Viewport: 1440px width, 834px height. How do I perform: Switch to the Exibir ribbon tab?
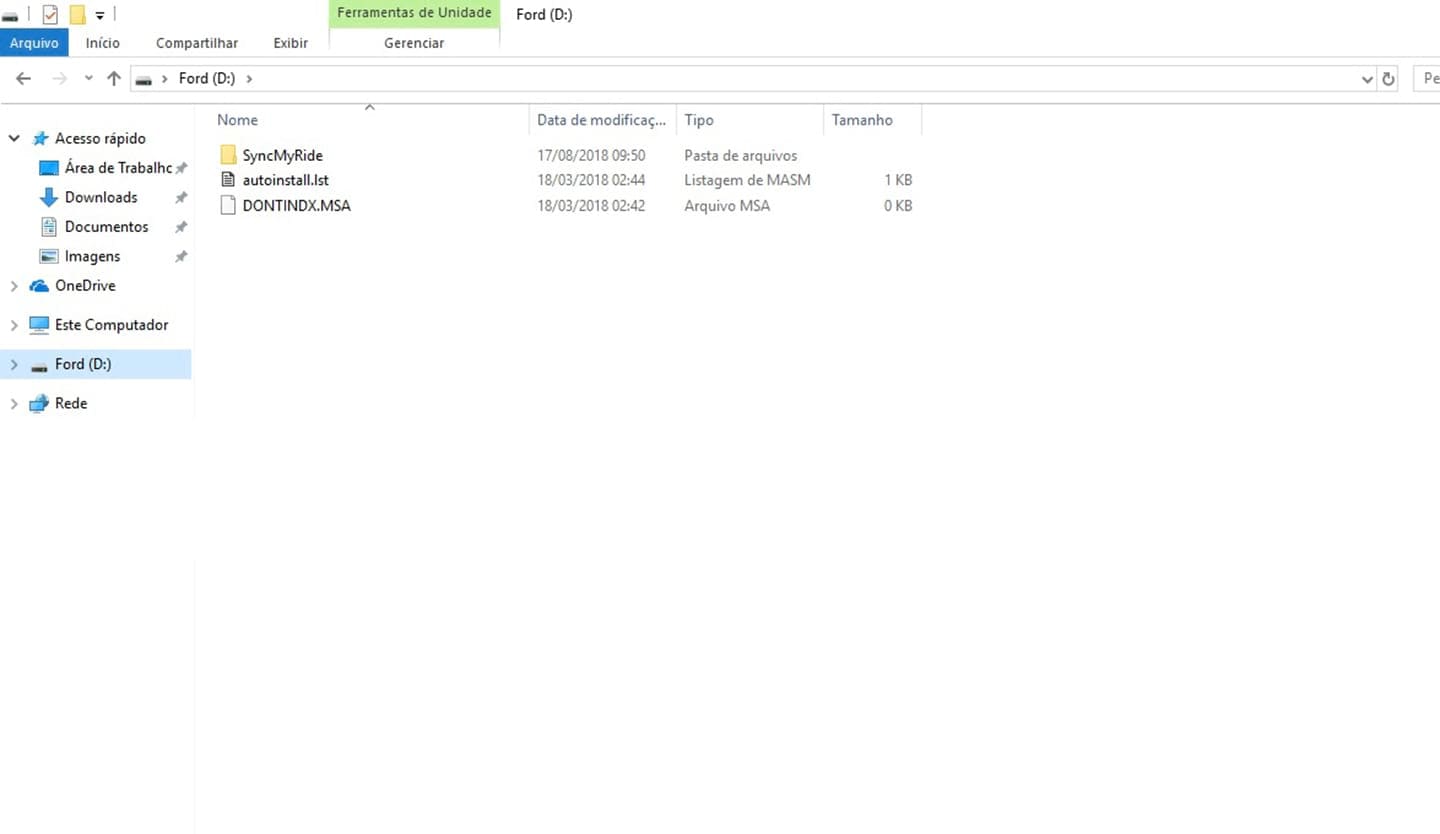click(290, 43)
